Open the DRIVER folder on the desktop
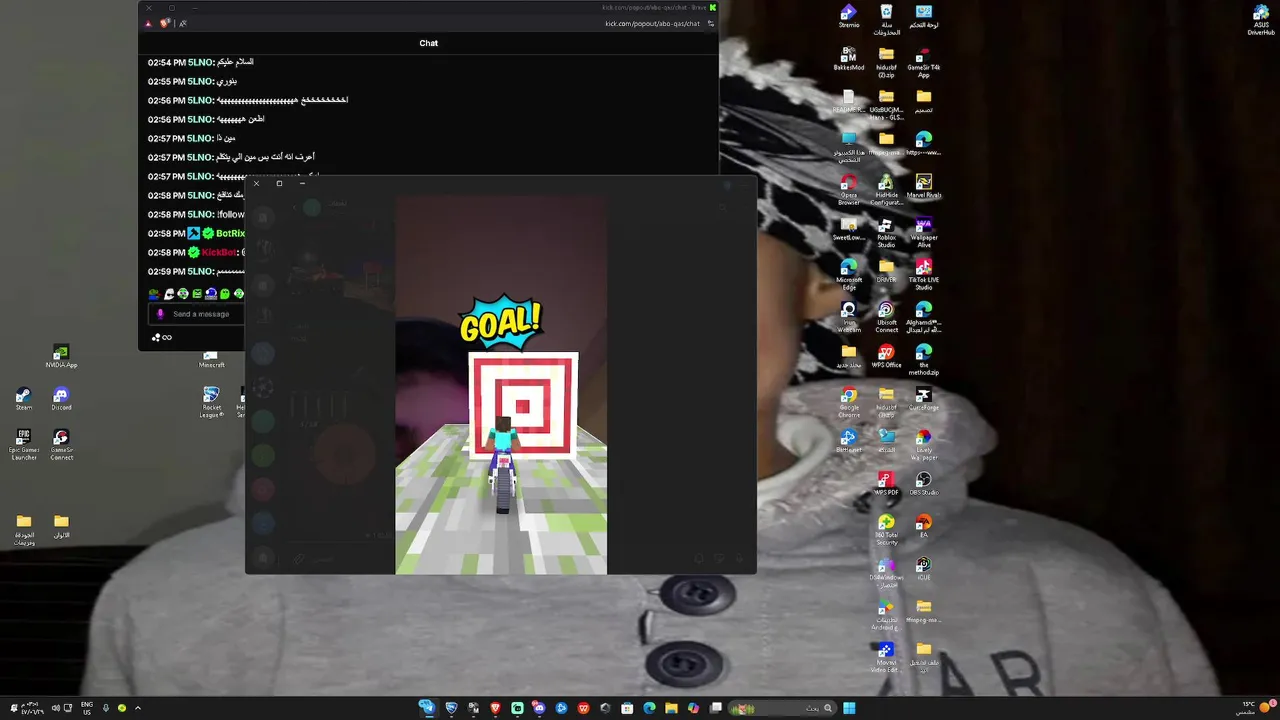This screenshot has width=1280, height=720. click(x=886, y=272)
